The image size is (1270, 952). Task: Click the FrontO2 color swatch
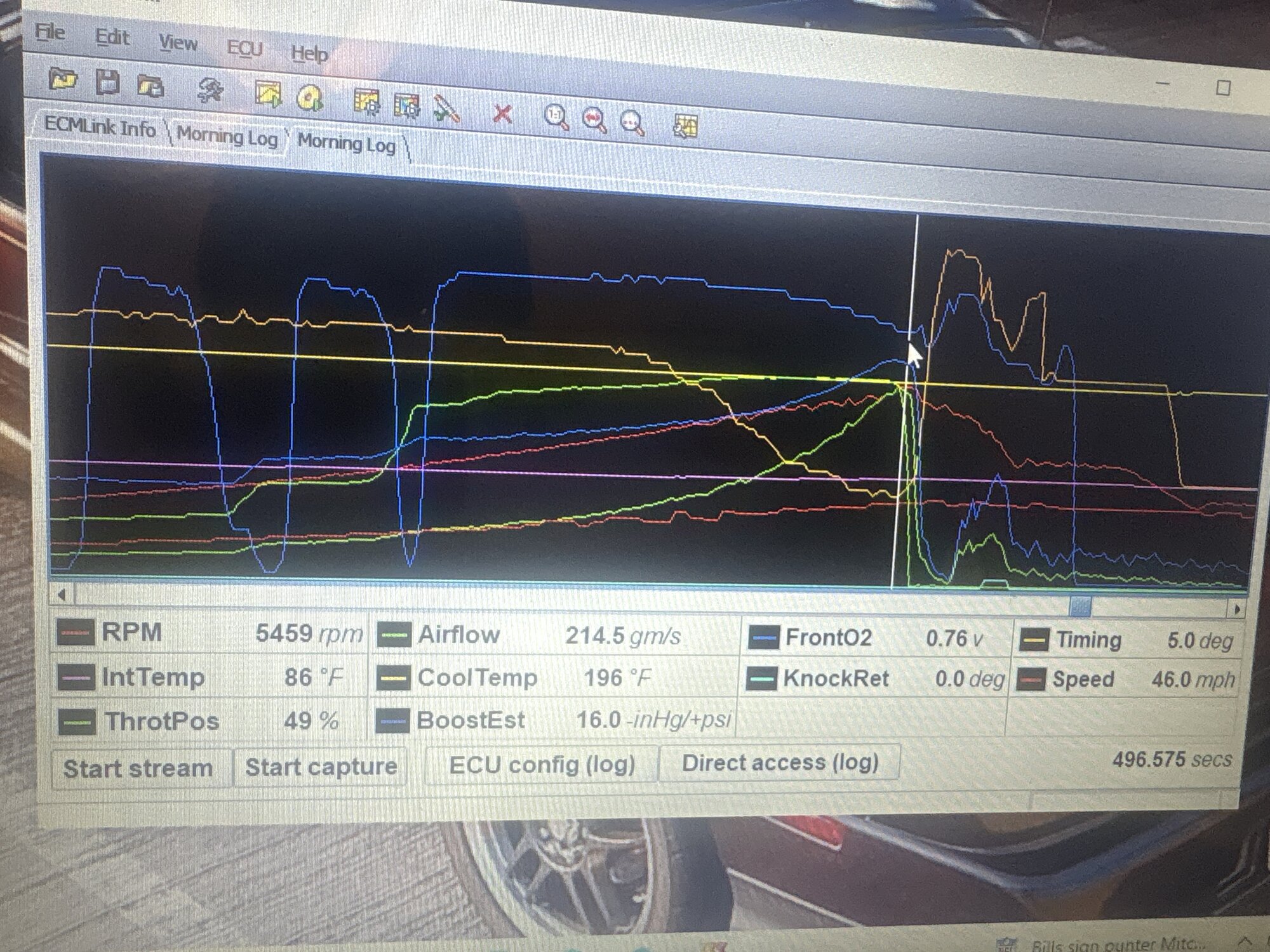(x=763, y=638)
